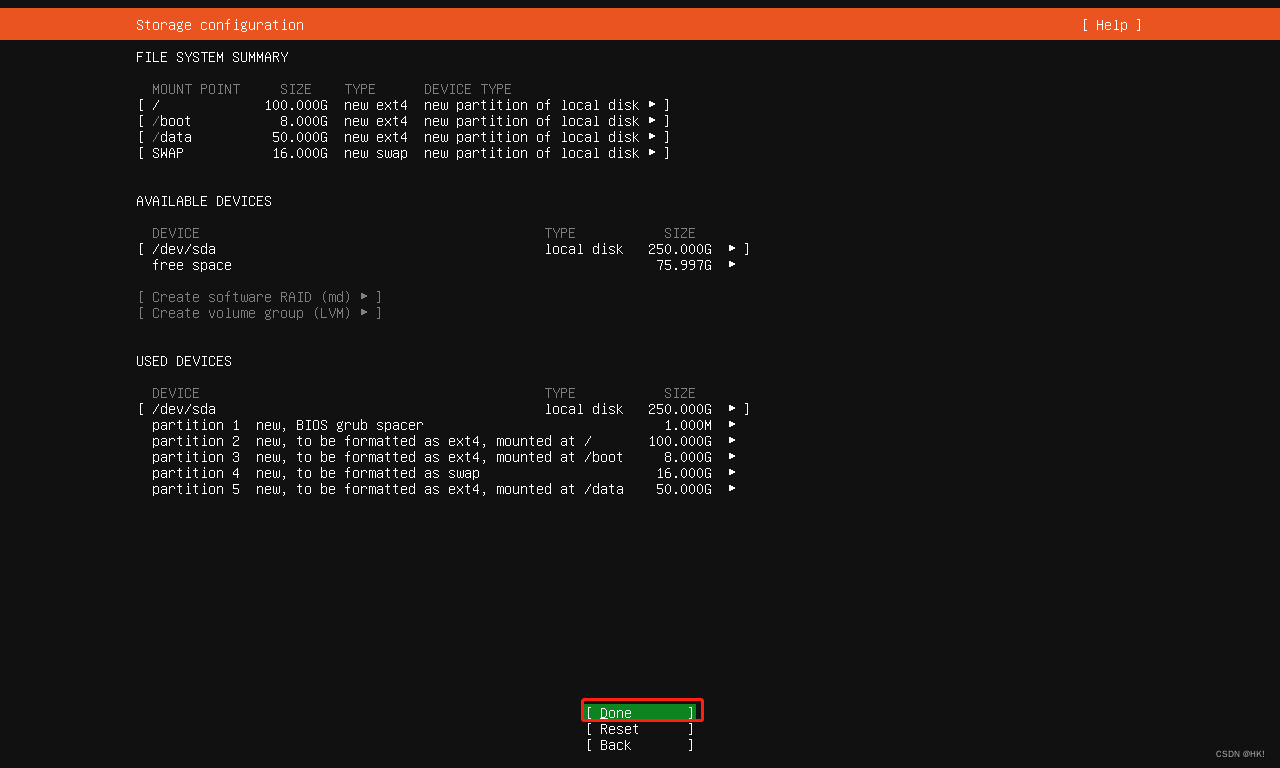The height and width of the screenshot is (768, 1280).
Task: Click the 1.000M size of partition 1
Action: (x=688, y=425)
